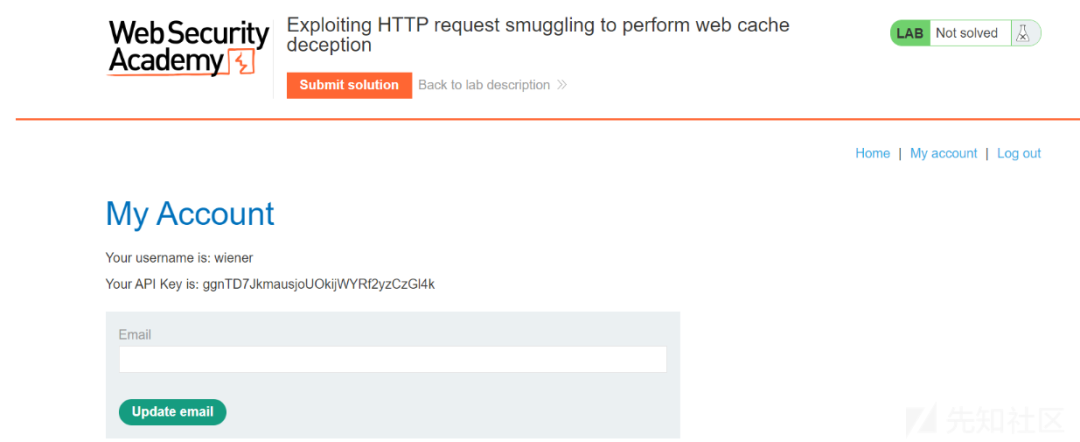Submit solution with the orange button
This screenshot has height=442, width=1080.
(349, 85)
